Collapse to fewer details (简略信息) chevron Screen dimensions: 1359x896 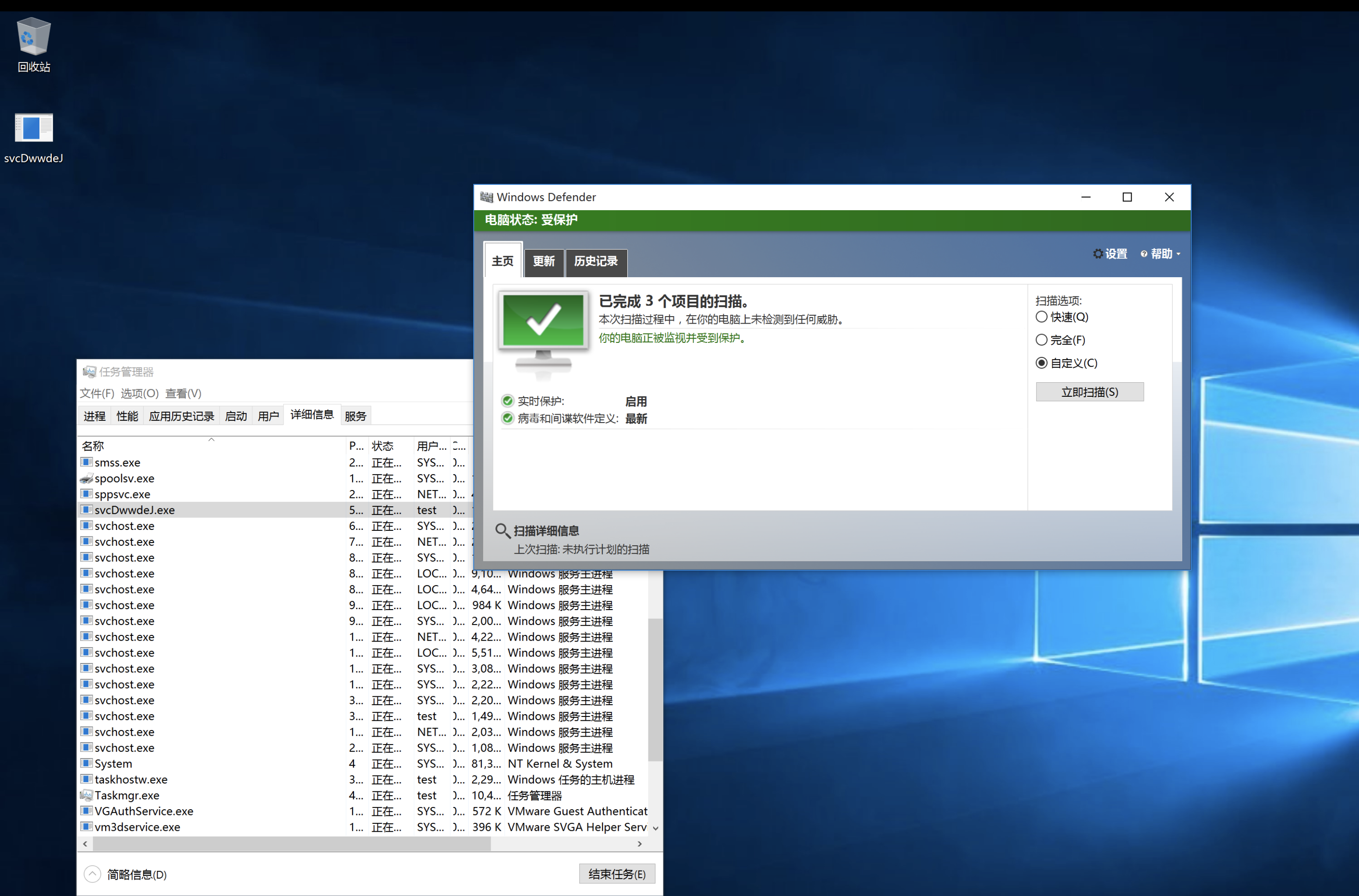92,874
